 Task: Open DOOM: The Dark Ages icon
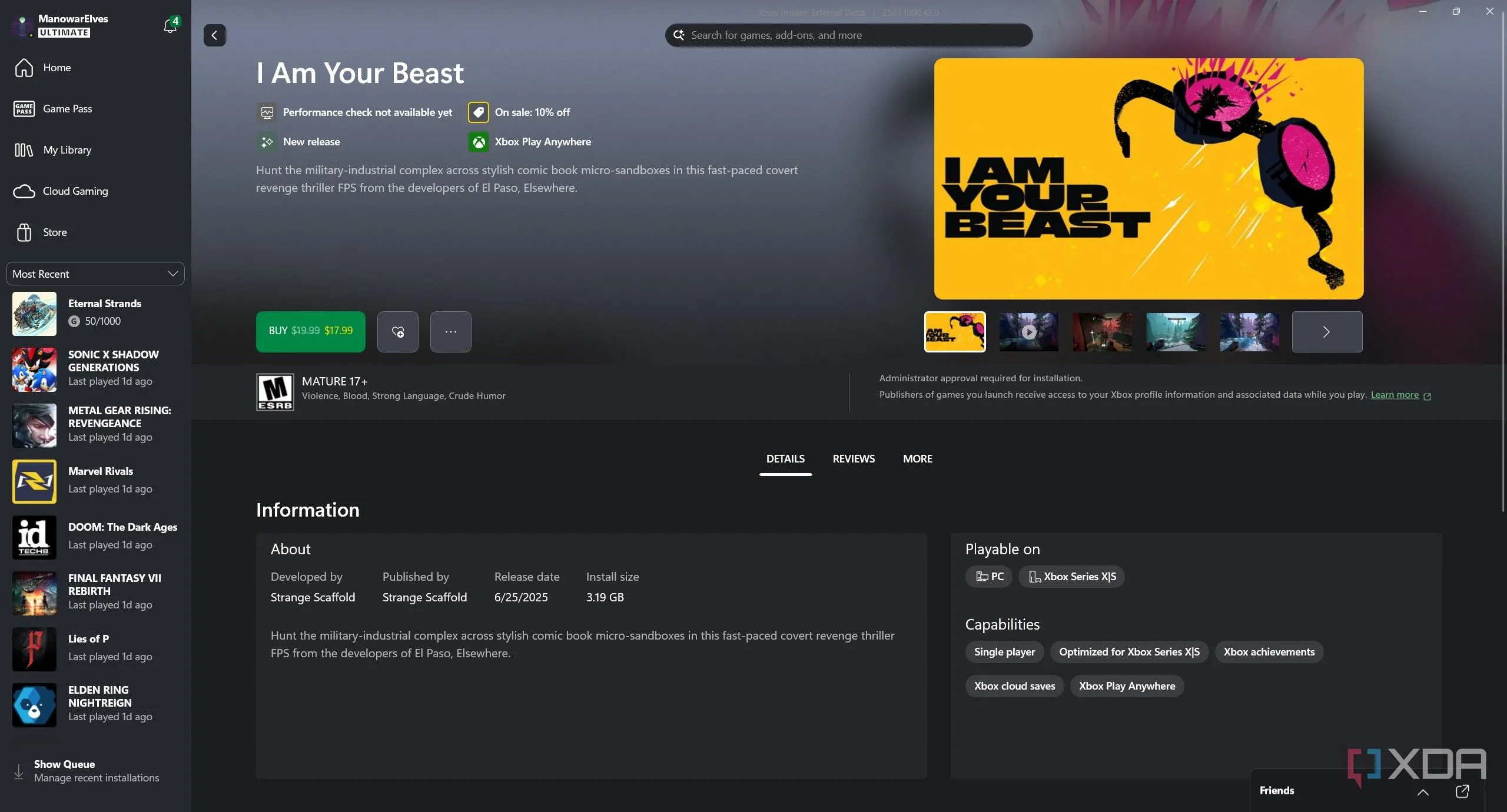[x=34, y=538]
